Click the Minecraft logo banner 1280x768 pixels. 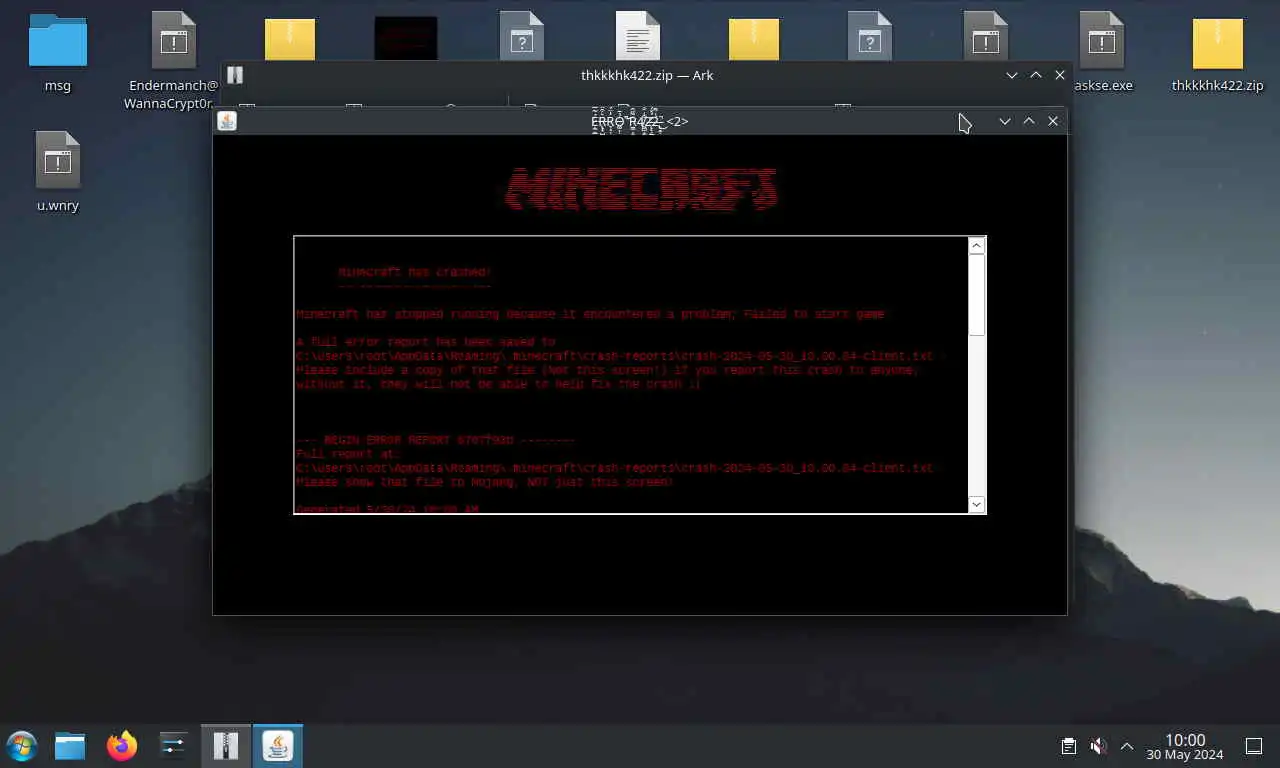640,189
